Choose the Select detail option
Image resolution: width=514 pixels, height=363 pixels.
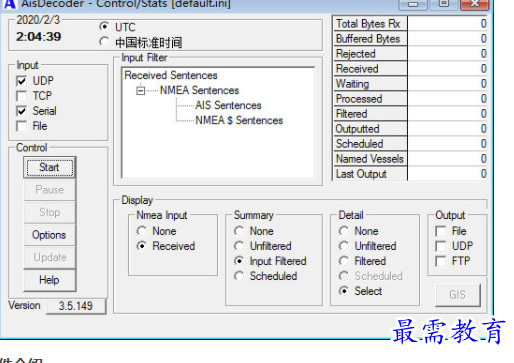344,291
